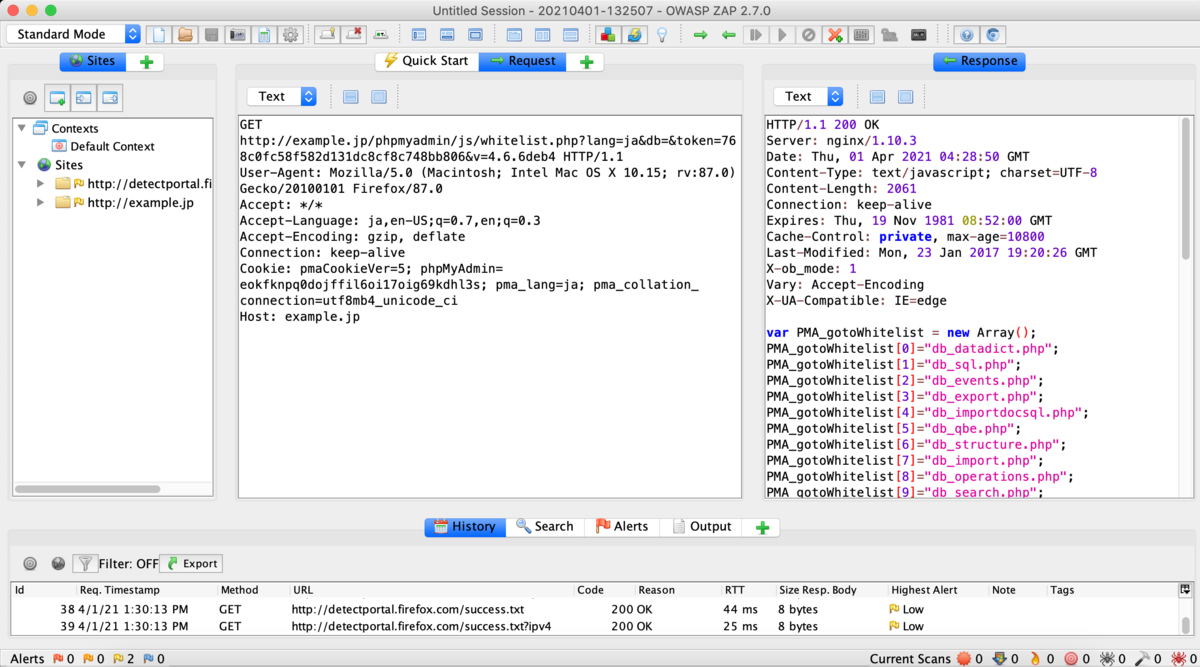
Task: Select history row for success.txt?ipv4
Action: click(601, 626)
